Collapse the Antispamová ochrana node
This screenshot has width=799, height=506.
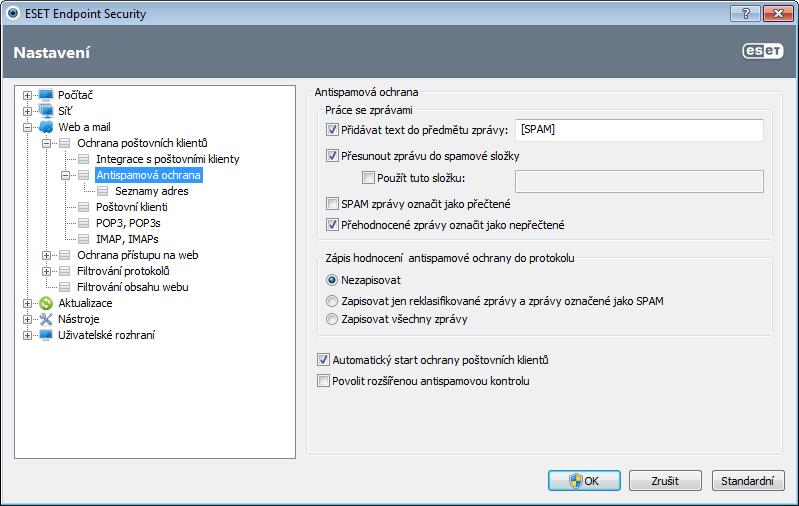(65, 175)
